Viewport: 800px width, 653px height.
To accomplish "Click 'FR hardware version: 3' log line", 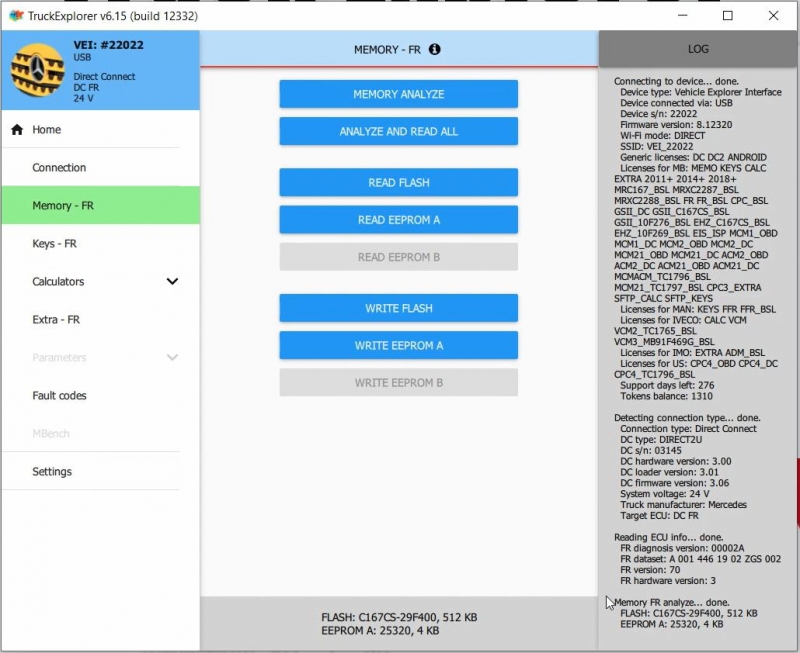I will point(668,581).
